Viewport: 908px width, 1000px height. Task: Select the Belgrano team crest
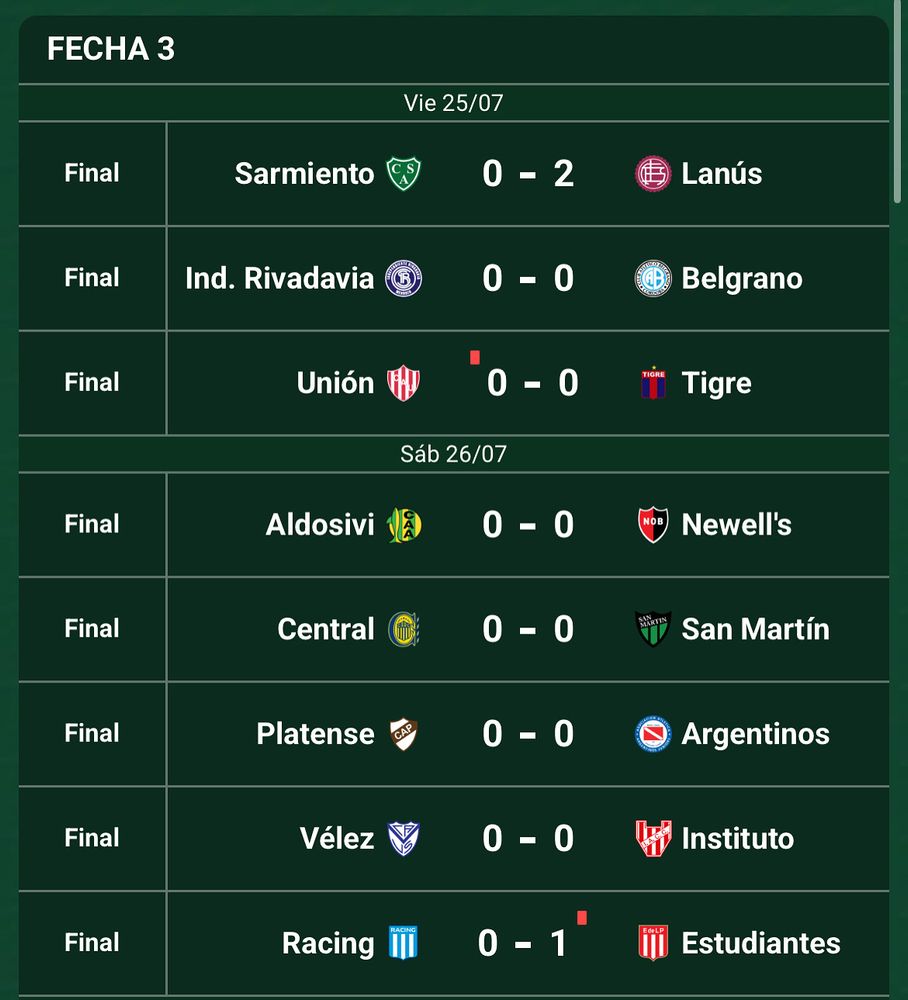coord(653,279)
